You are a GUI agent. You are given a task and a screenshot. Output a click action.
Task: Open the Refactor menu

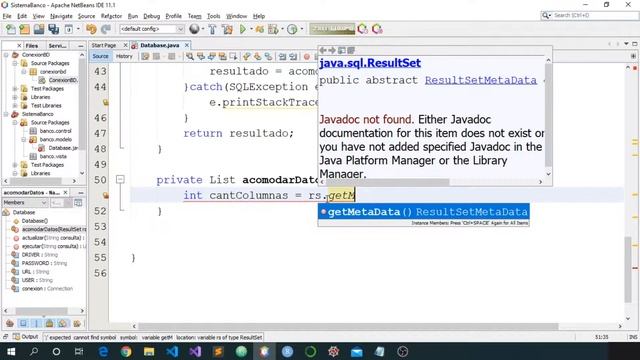tap(111, 16)
